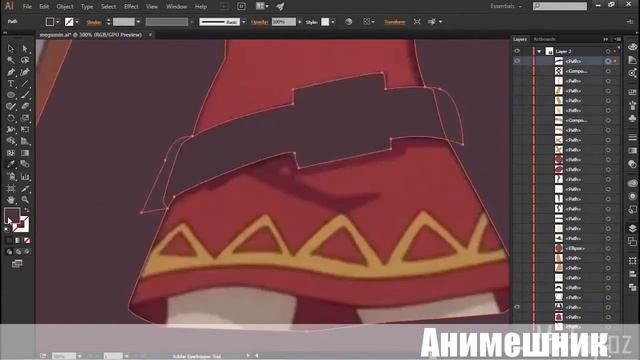Open Recolor Artwork from control bar
This screenshot has width=640, height=360.
click(x=348, y=22)
